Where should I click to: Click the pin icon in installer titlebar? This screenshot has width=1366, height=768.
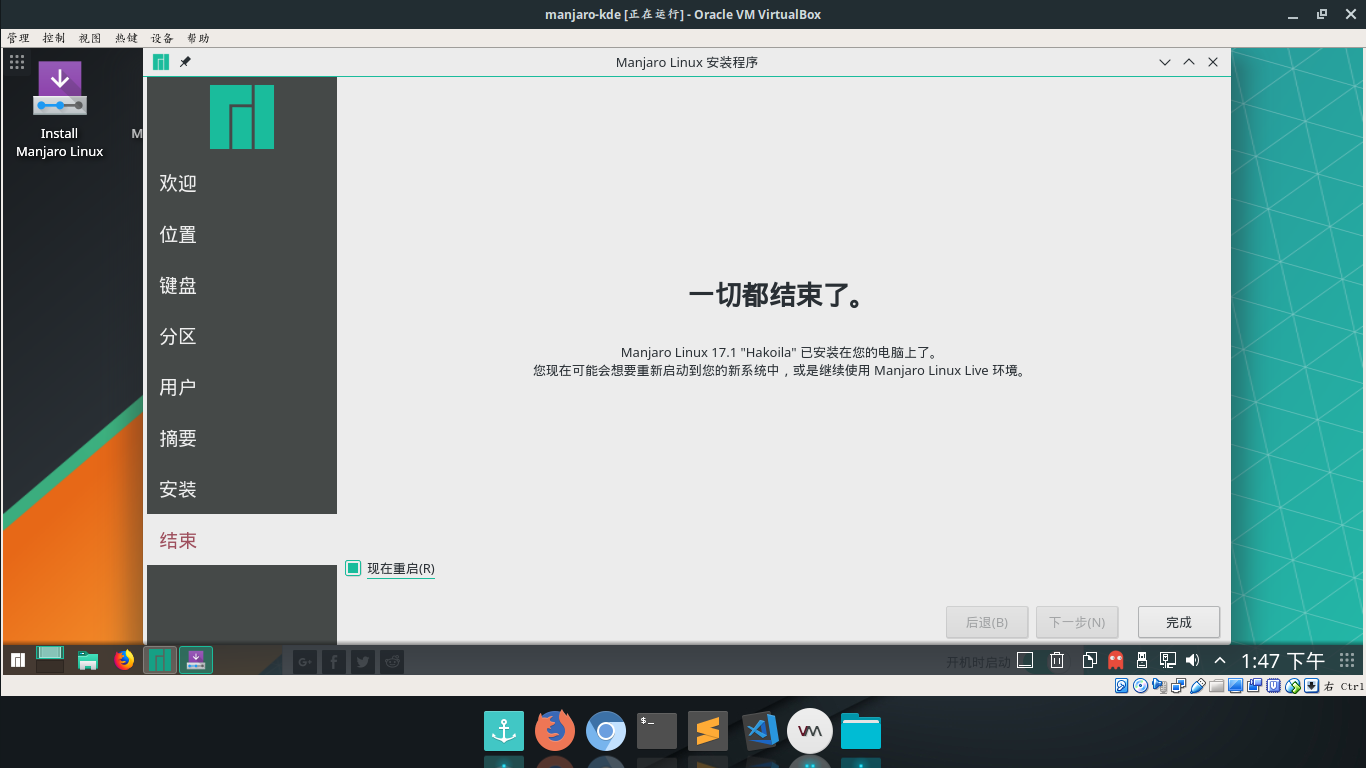(x=185, y=62)
